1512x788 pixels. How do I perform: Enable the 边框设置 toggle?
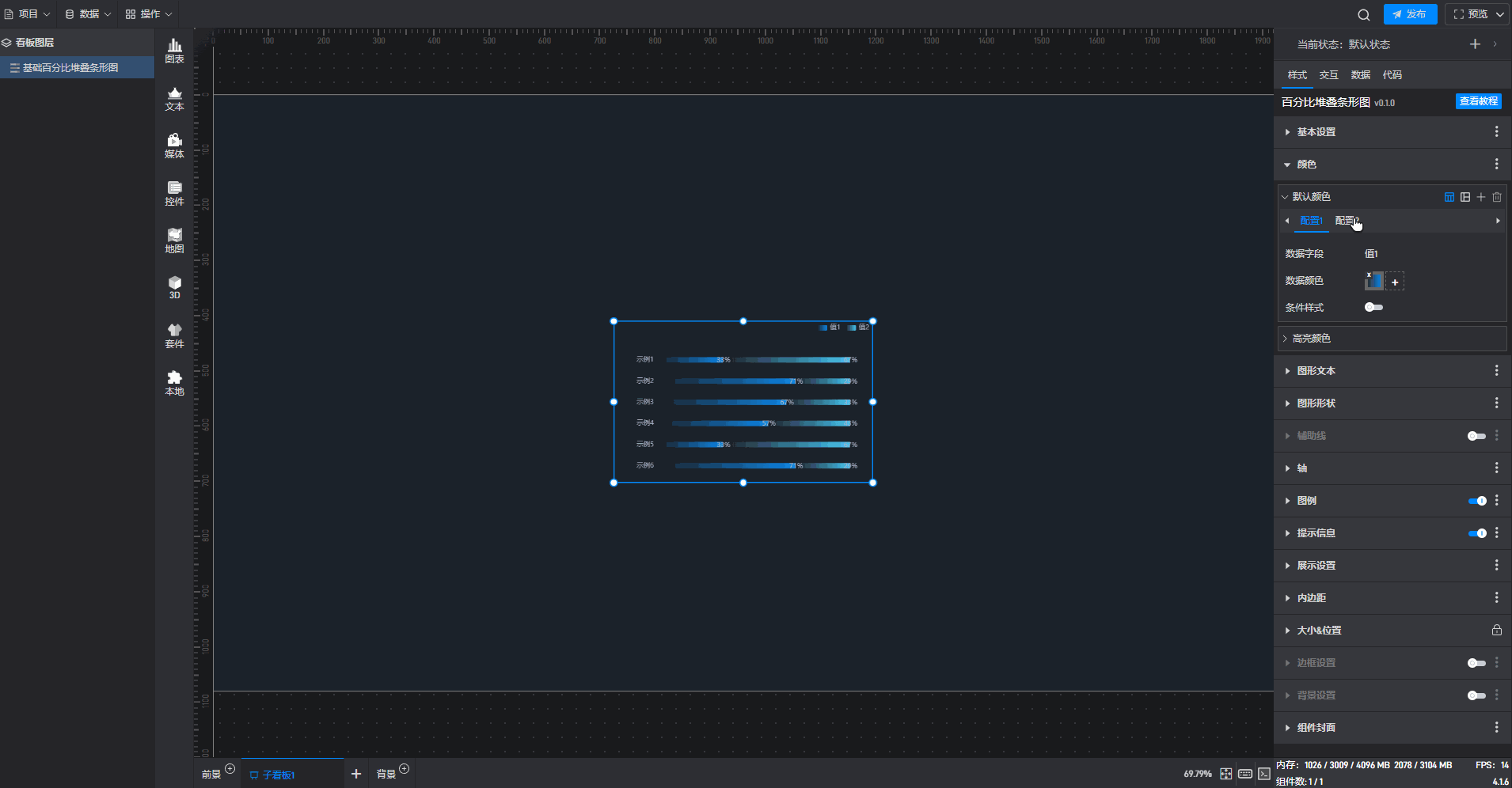pos(1476,663)
